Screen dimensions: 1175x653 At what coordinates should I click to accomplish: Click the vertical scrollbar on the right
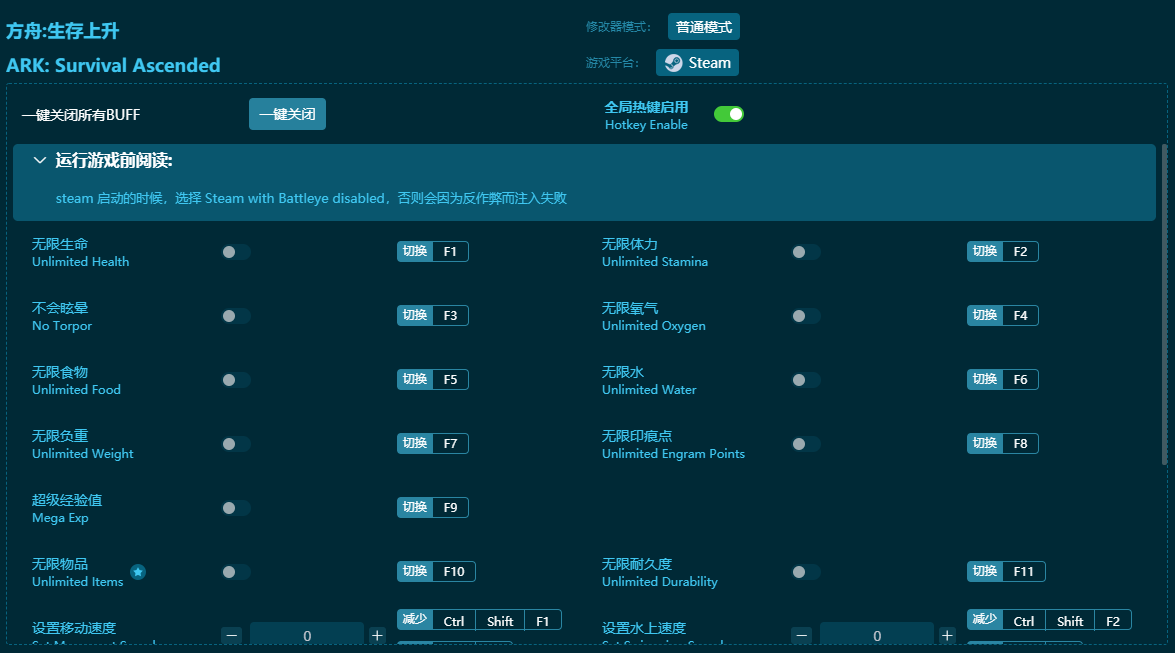tap(1163, 300)
